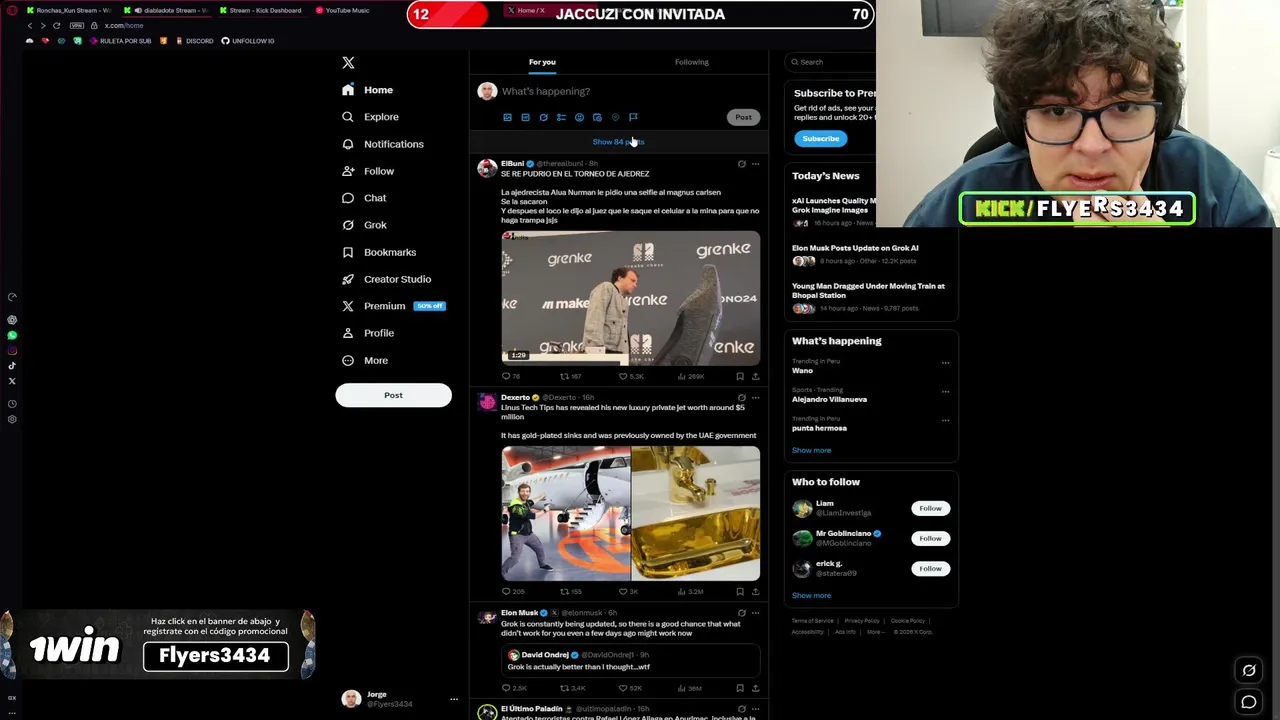Share ElBuni's post
1280x720 pixels.
click(755, 376)
